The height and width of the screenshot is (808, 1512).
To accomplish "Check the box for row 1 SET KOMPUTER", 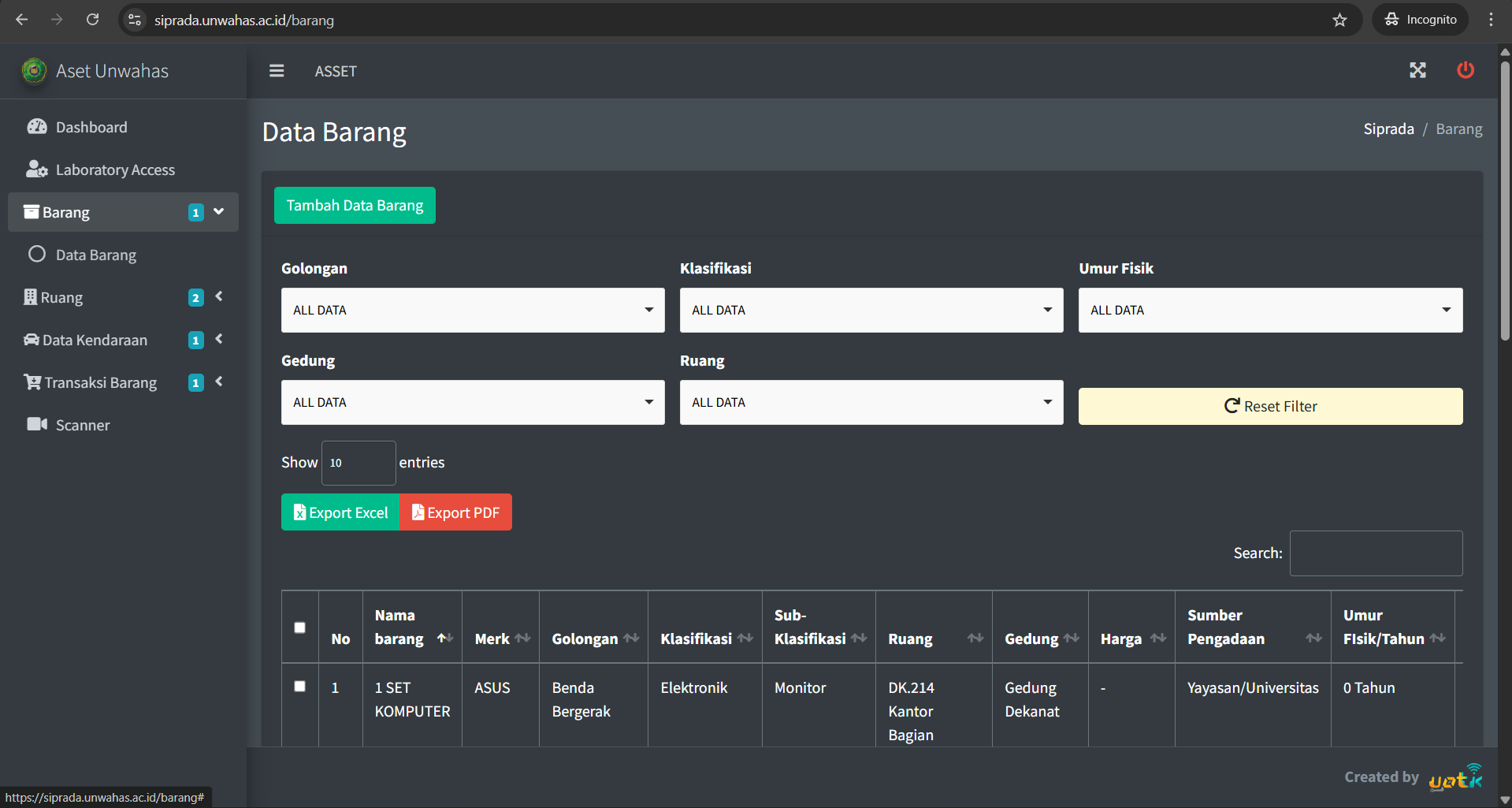I will (299, 686).
